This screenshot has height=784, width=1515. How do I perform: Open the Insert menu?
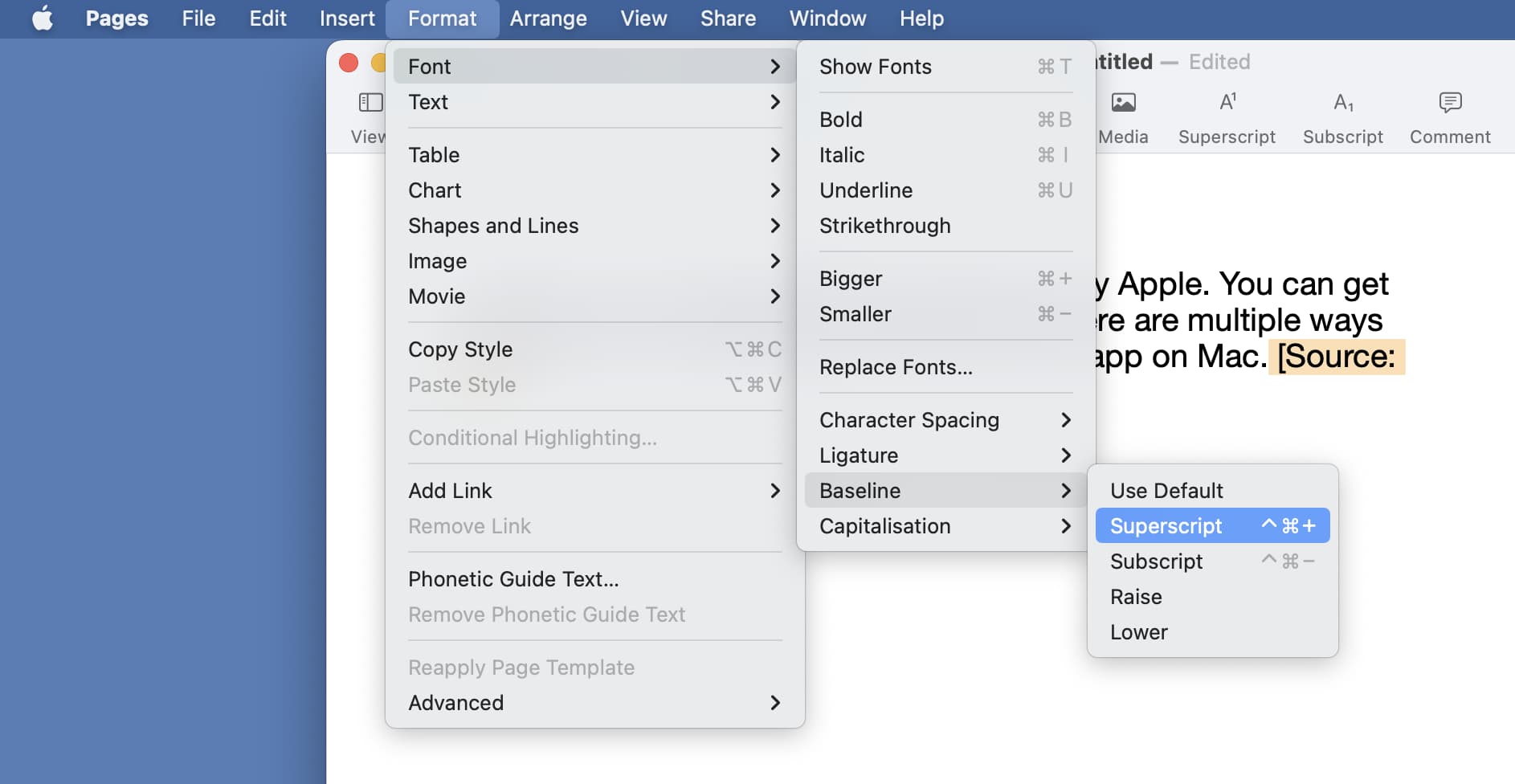pyautogui.click(x=347, y=18)
